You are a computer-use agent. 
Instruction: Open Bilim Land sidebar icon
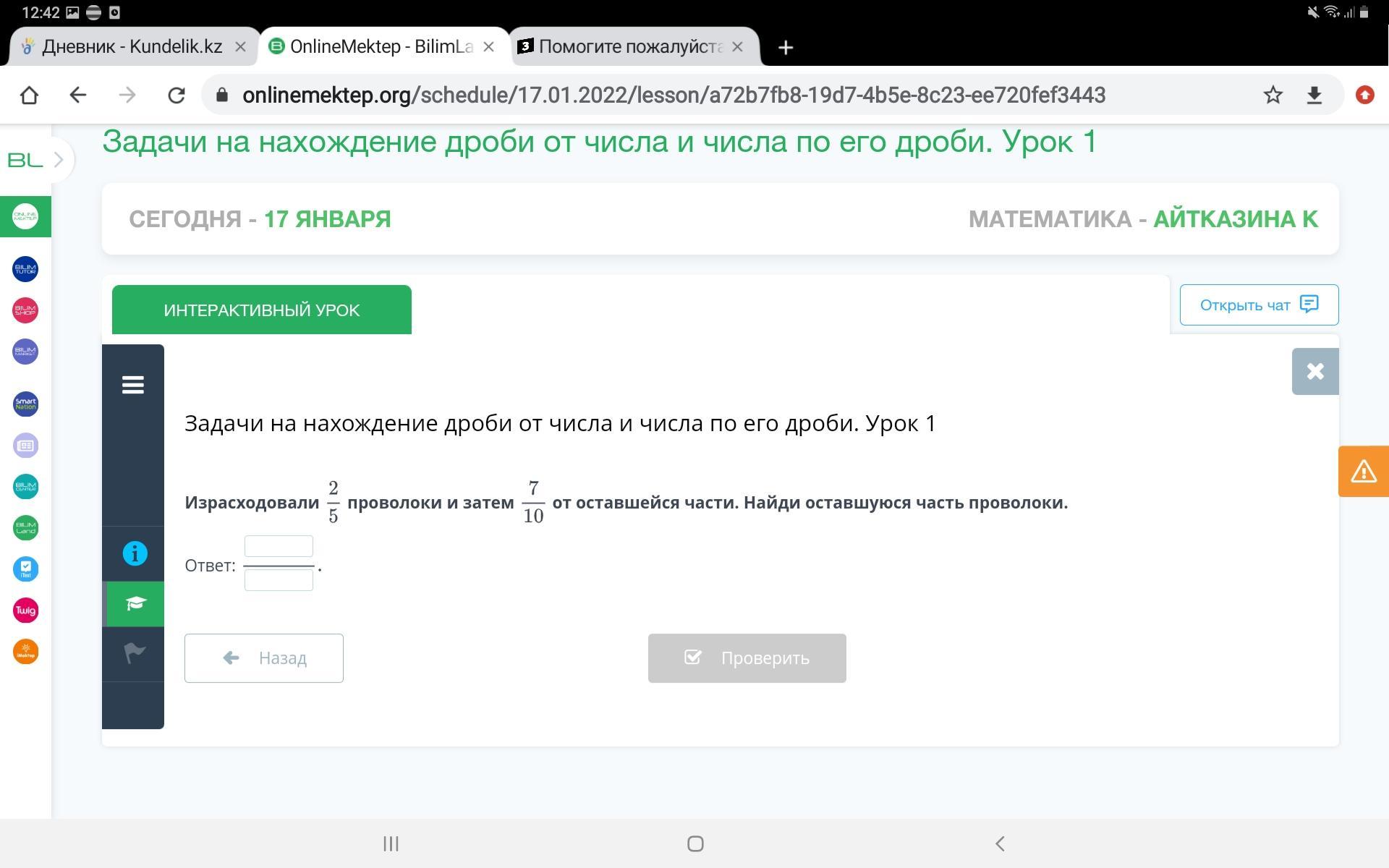pyautogui.click(x=25, y=527)
